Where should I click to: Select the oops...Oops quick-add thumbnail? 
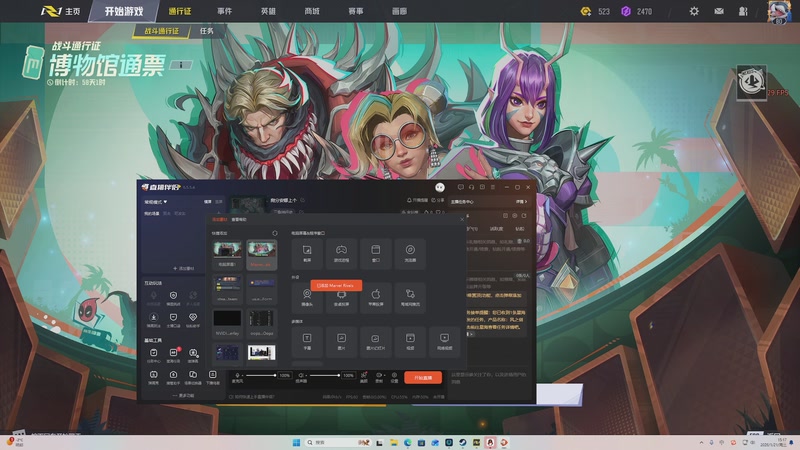click(262, 323)
